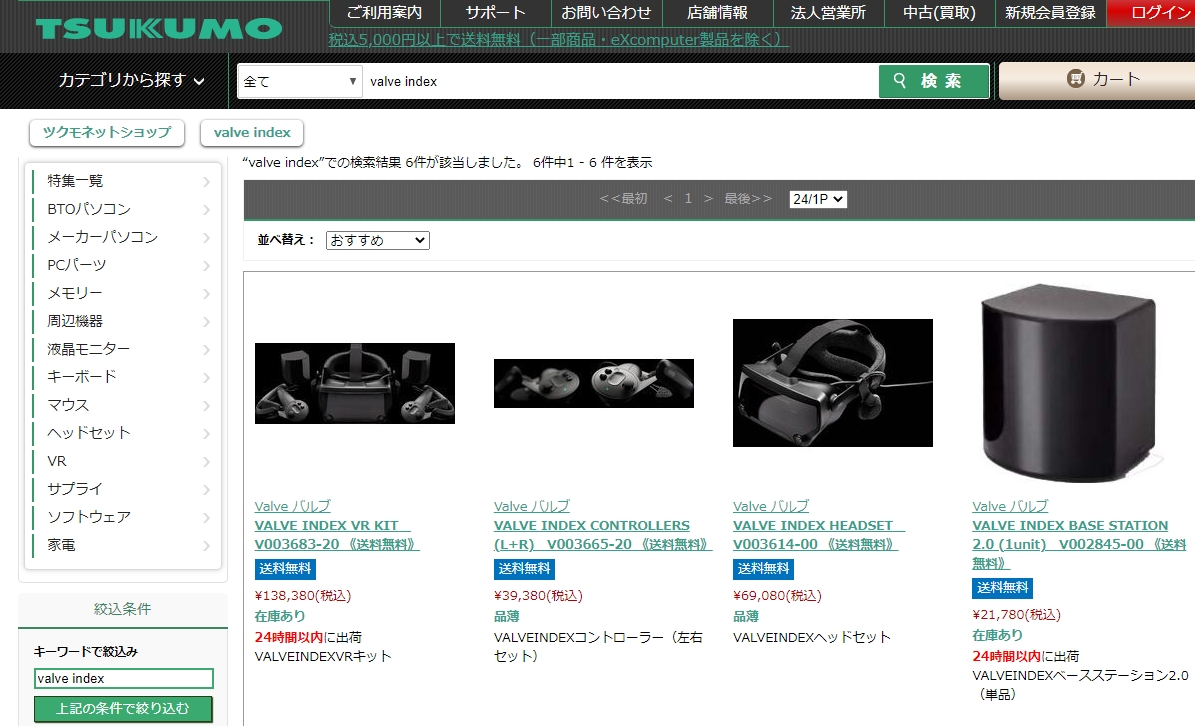Go to first page with <<最初
The height and width of the screenshot is (726, 1195).
(x=623, y=199)
